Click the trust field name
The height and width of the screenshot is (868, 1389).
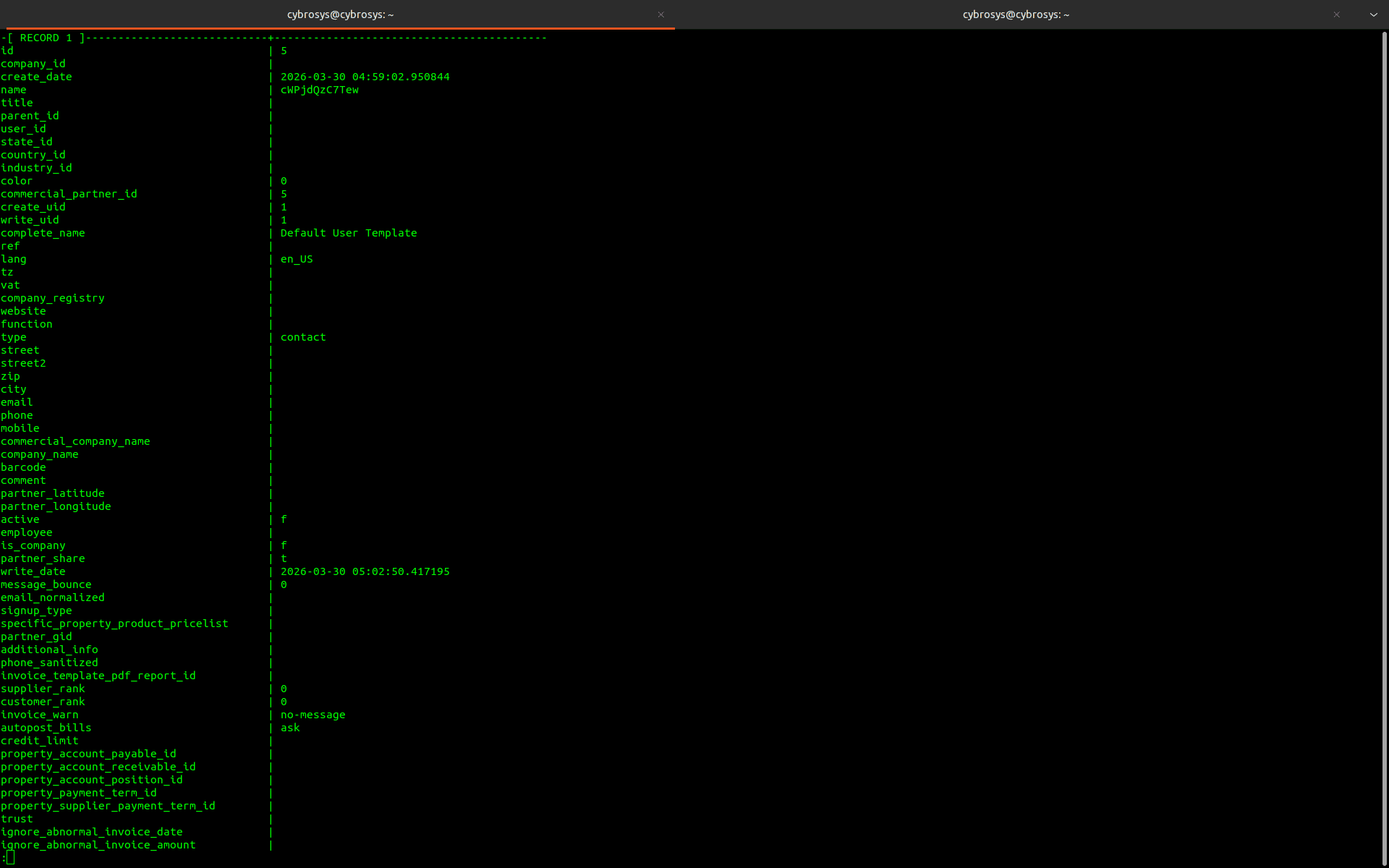click(x=17, y=819)
